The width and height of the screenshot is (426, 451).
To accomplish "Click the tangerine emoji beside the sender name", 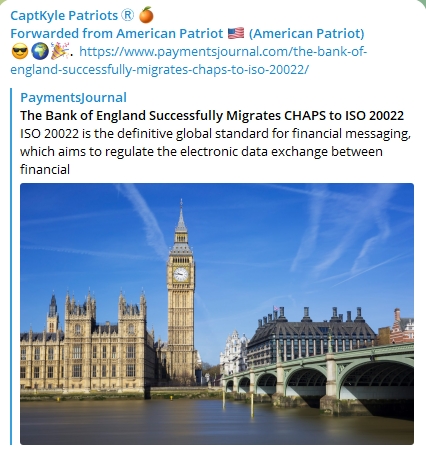I will pyautogui.click(x=146, y=15).
